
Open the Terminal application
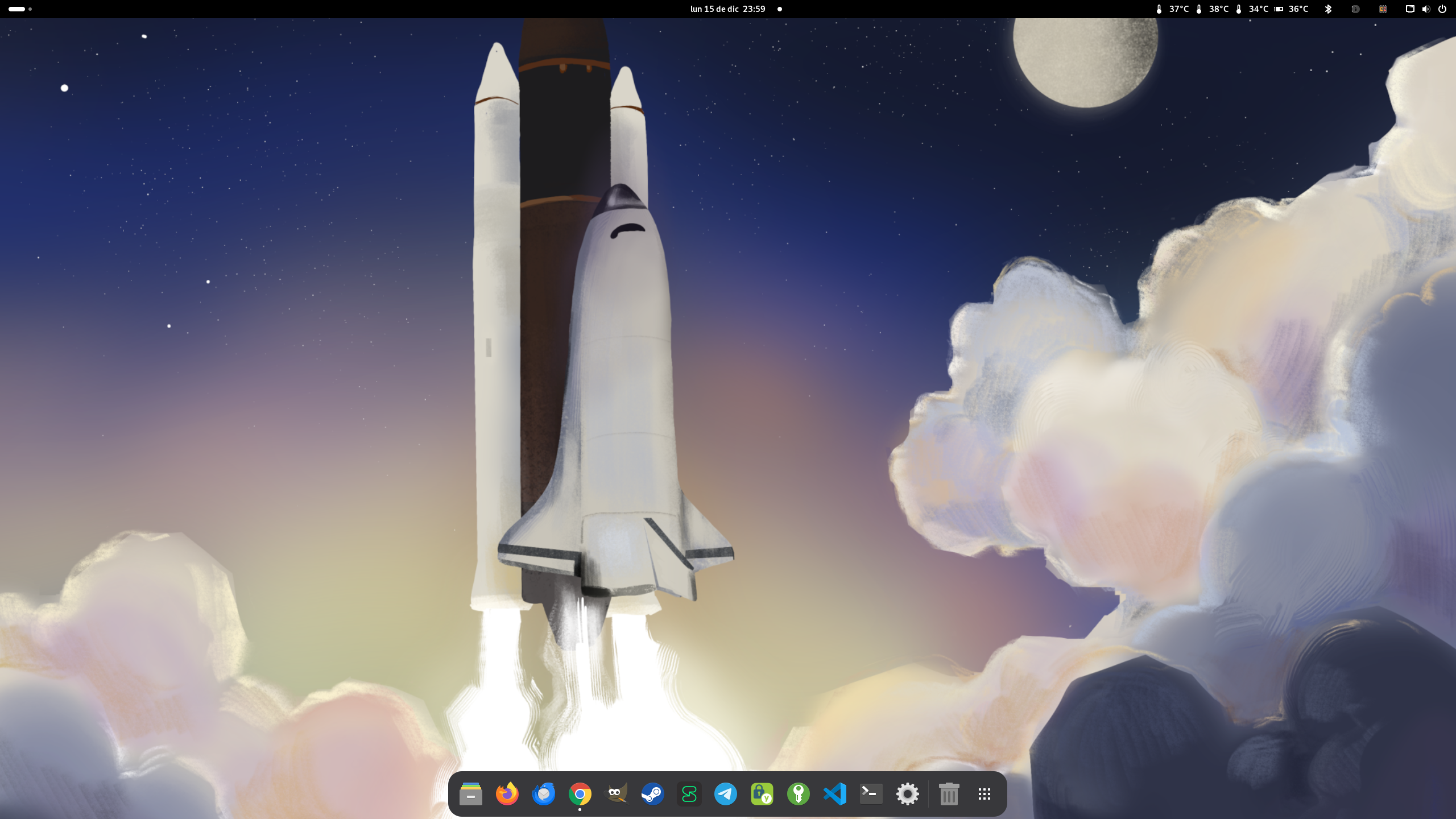point(871,794)
